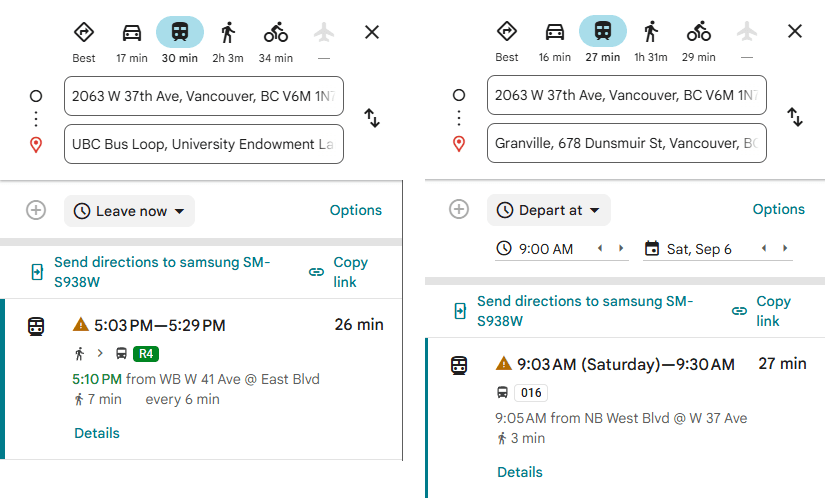Open Options in the left directions panel
Image resolution: width=825 pixels, height=498 pixels.
[356, 210]
